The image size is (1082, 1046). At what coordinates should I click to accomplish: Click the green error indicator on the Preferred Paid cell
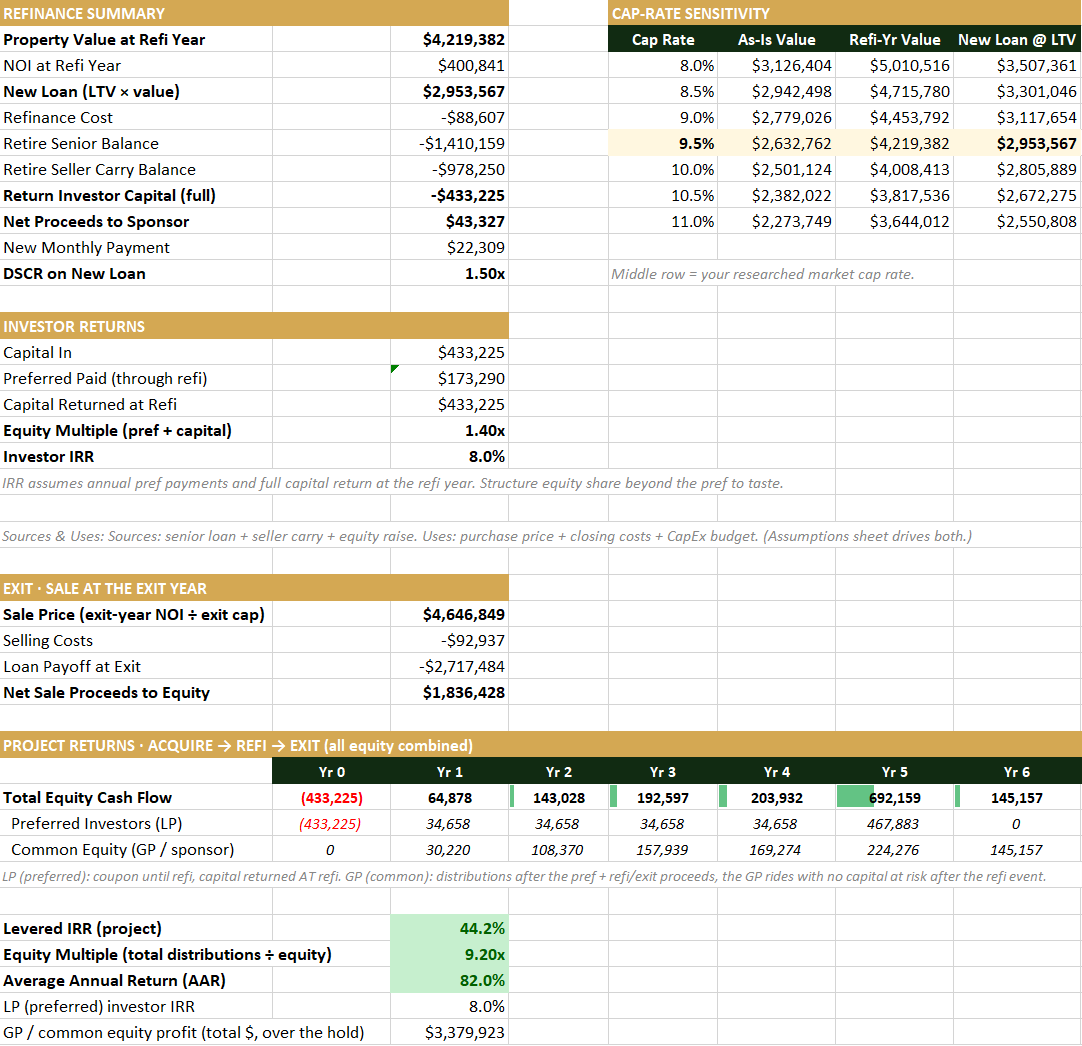[x=395, y=368]
